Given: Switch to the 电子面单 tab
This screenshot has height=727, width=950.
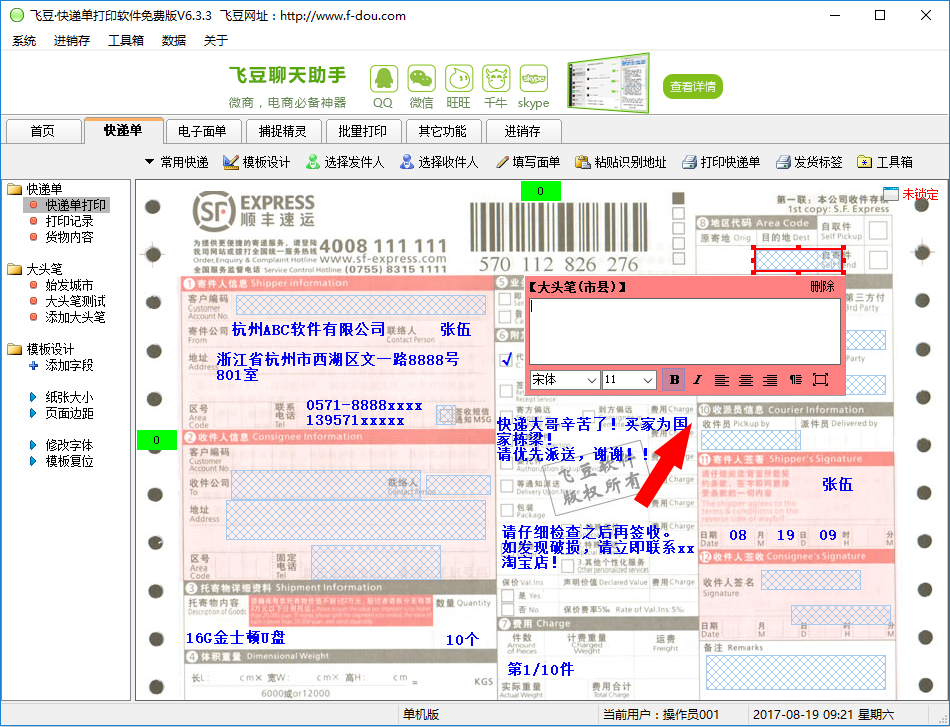Looking at the screenshot, I should (202, 131).
